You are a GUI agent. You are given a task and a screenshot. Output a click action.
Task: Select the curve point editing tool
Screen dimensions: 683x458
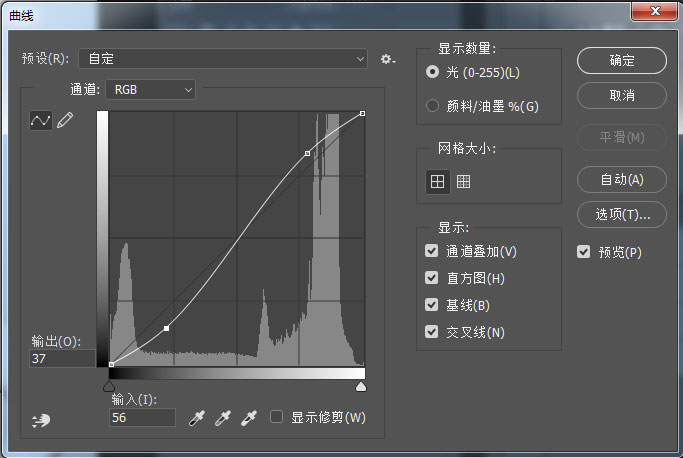pos(41,120)
